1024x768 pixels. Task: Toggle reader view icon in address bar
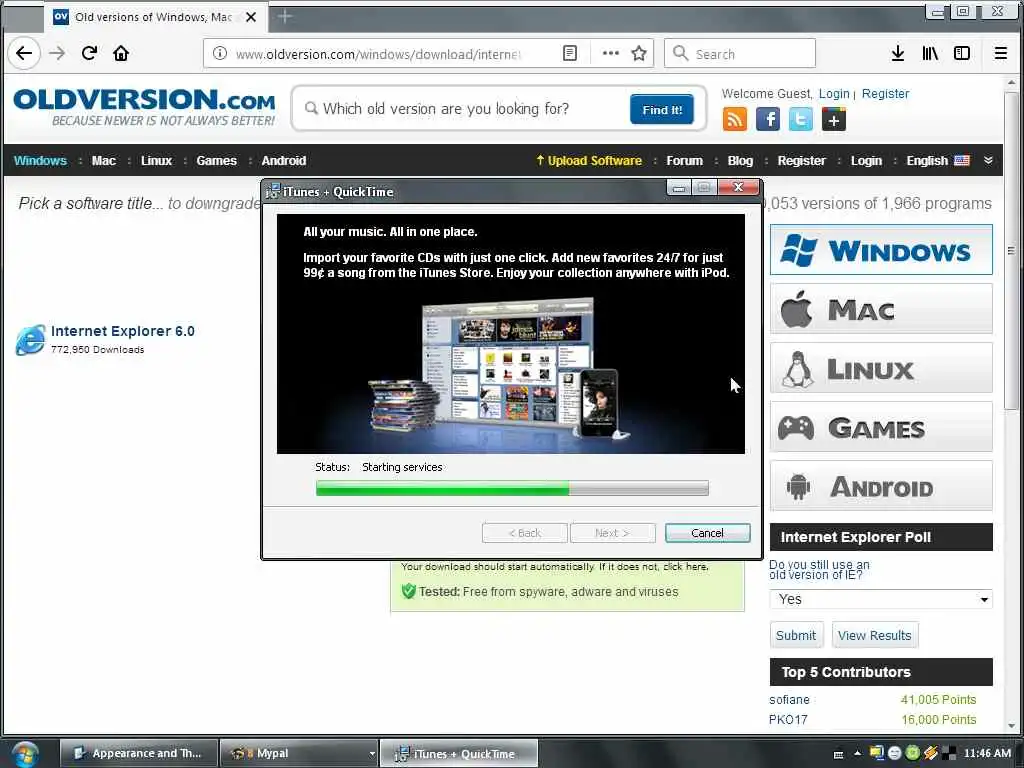[570, 54]
